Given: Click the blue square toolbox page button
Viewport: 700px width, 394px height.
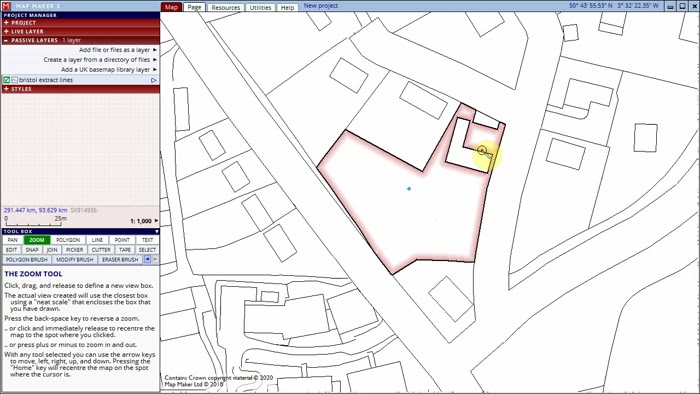Looking at the screenshot, I should (147, 259).
